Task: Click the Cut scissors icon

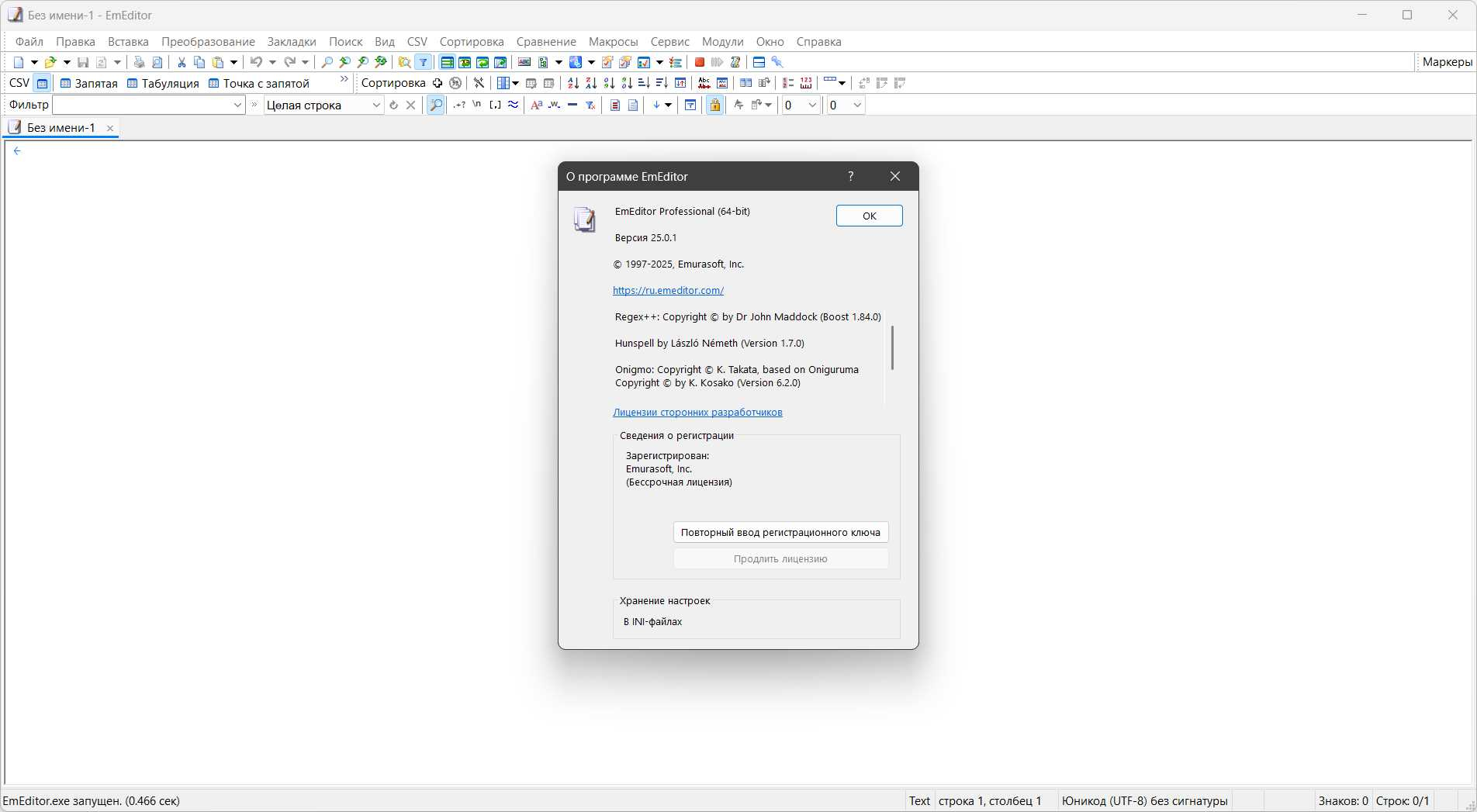Action: click(182, 62)
